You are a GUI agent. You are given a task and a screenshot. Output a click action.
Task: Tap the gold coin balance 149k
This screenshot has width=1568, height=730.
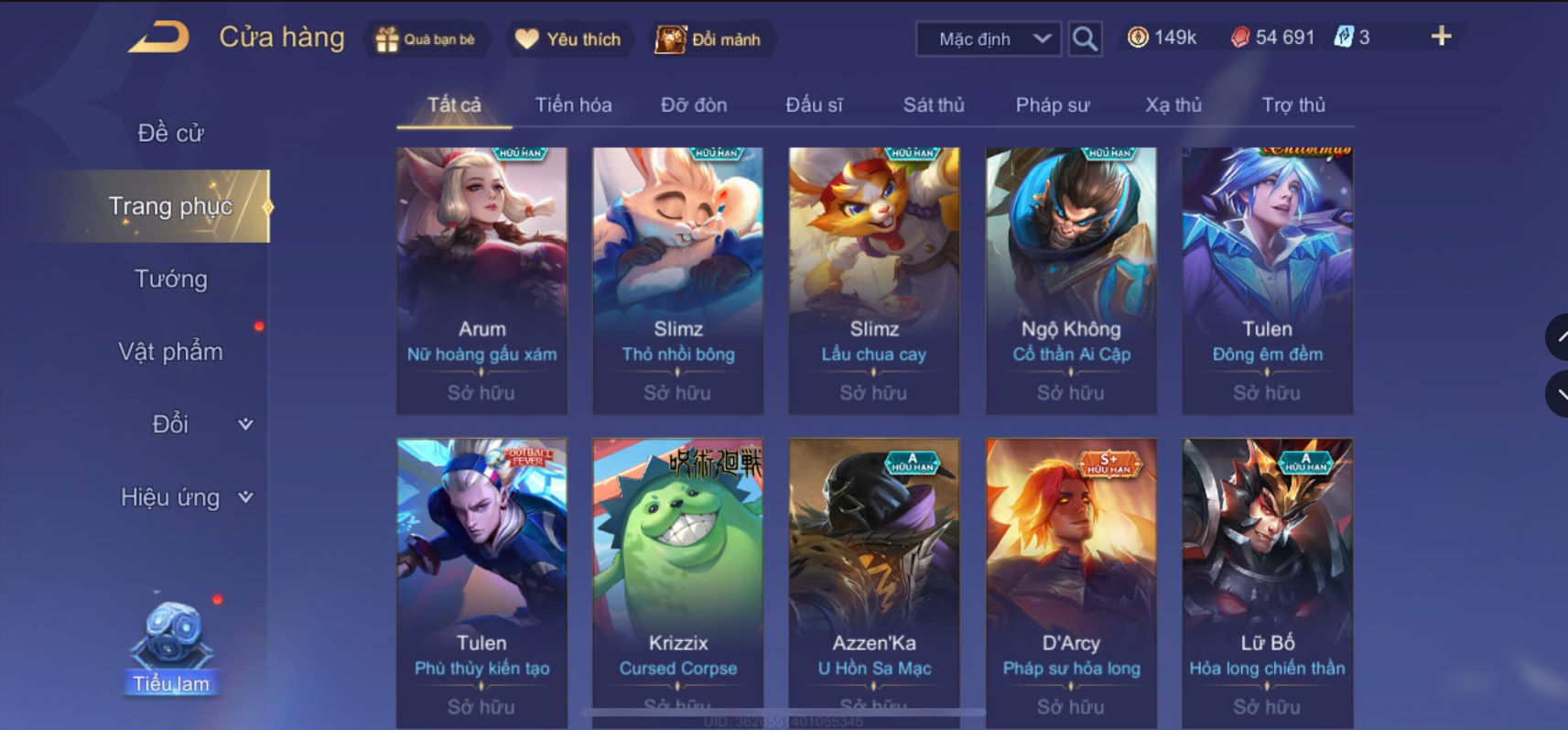[1162, 38]
